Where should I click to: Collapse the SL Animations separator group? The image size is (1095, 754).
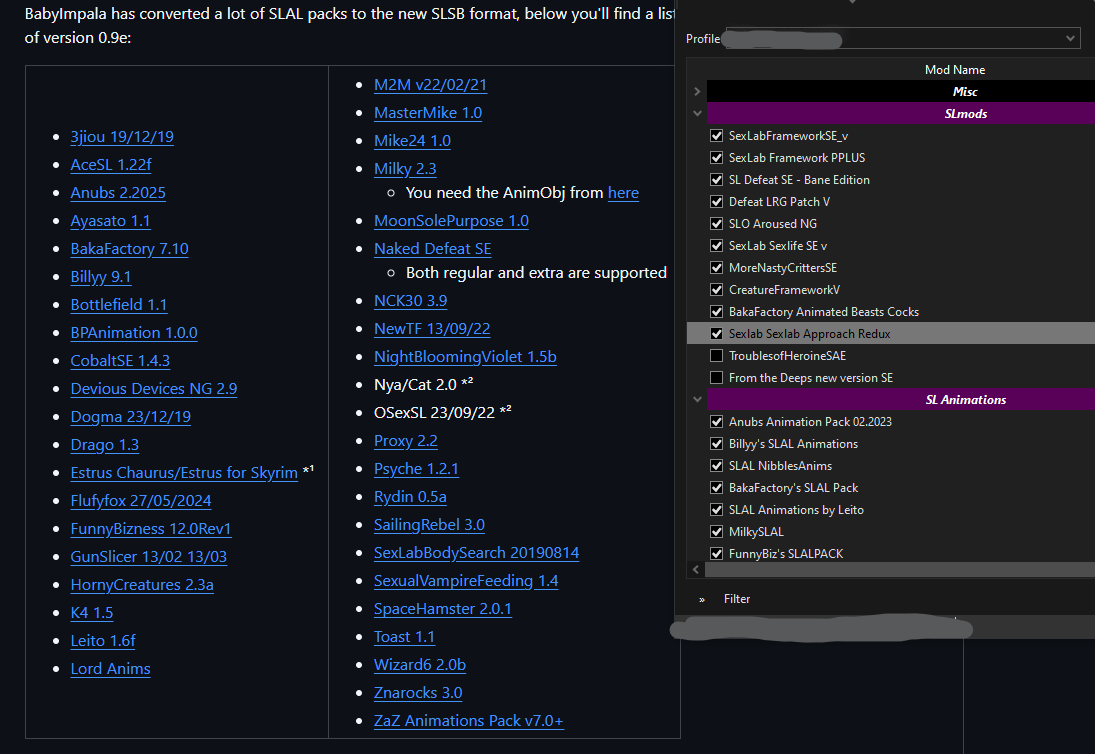click(x=697, y=400)
